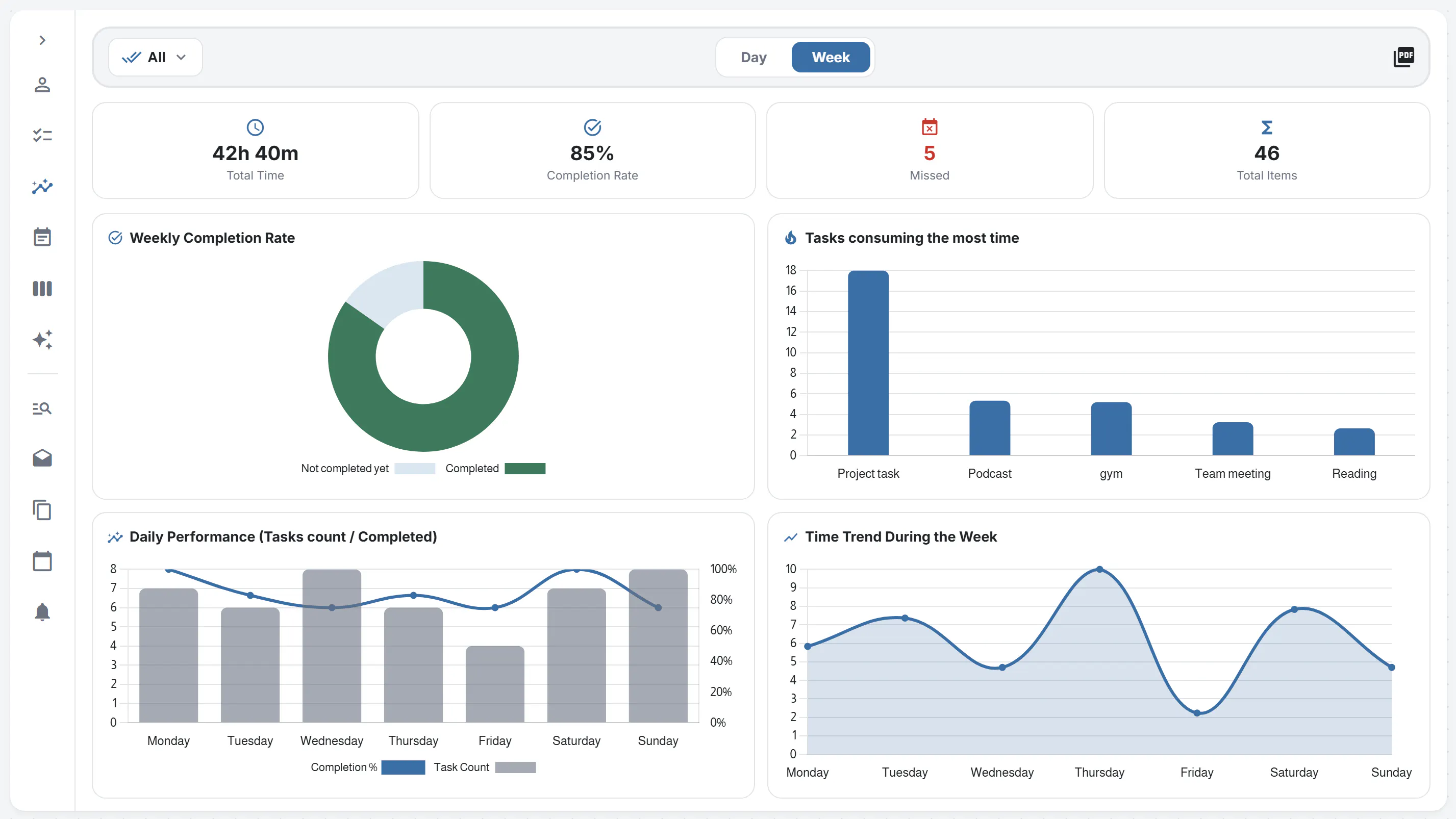The height and width of the screenshot is (819, 1456).
Task: Click the Thursday peak point in Time Trend
Action: pos(1099,569)
